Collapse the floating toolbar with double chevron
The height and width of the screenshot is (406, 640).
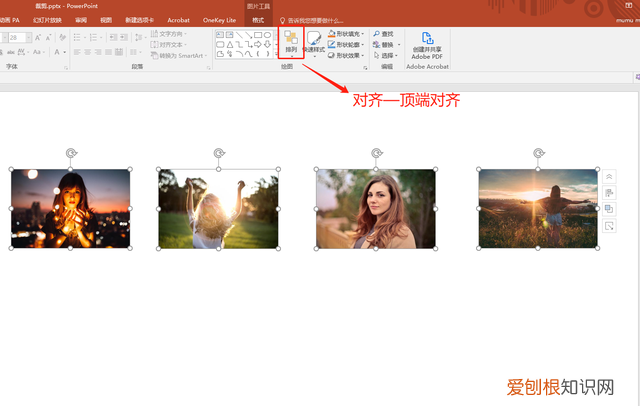(609, 176)
